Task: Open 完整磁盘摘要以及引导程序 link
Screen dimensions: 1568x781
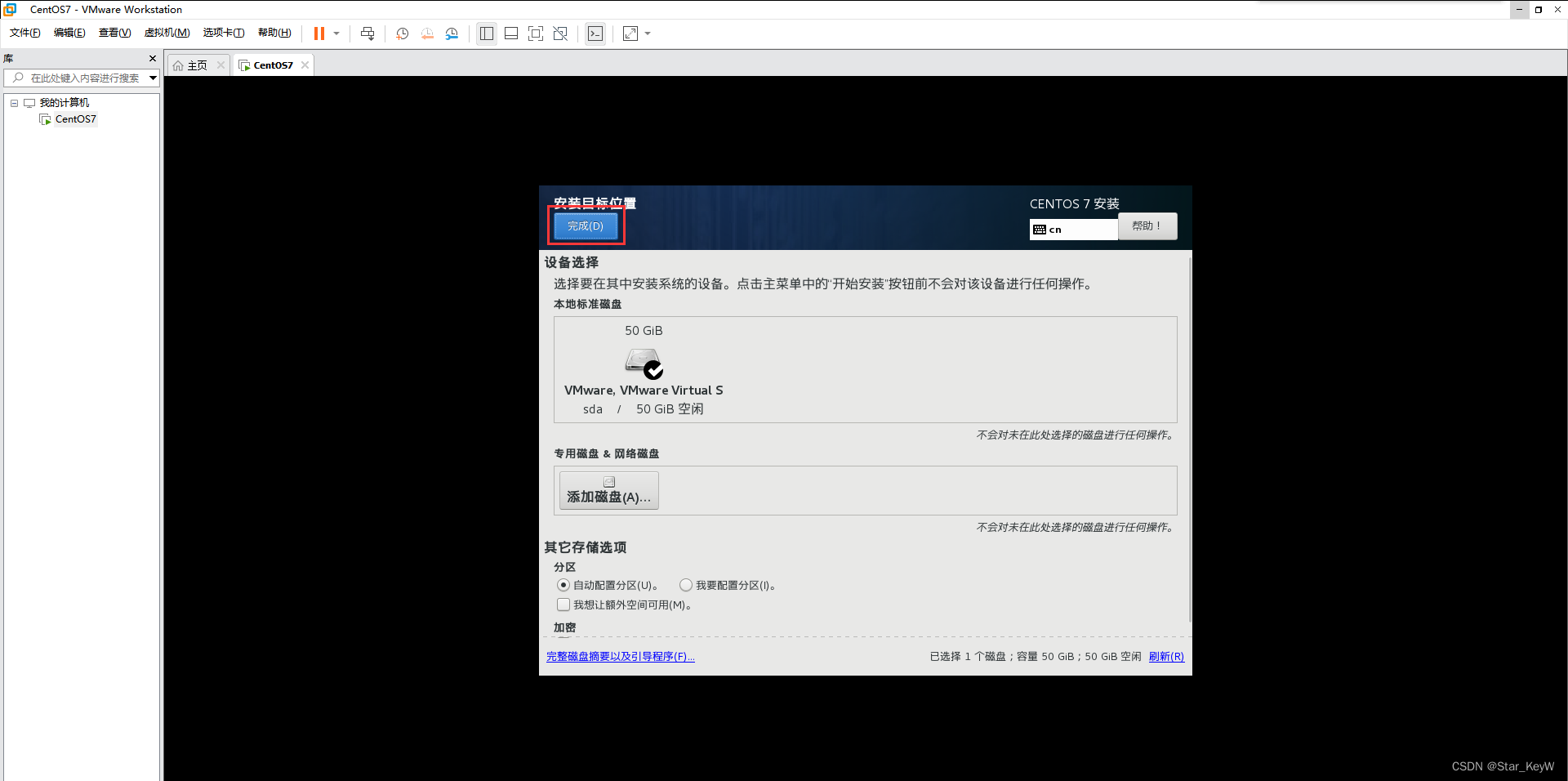Action: pyautogui.click(x=619, y=656)
